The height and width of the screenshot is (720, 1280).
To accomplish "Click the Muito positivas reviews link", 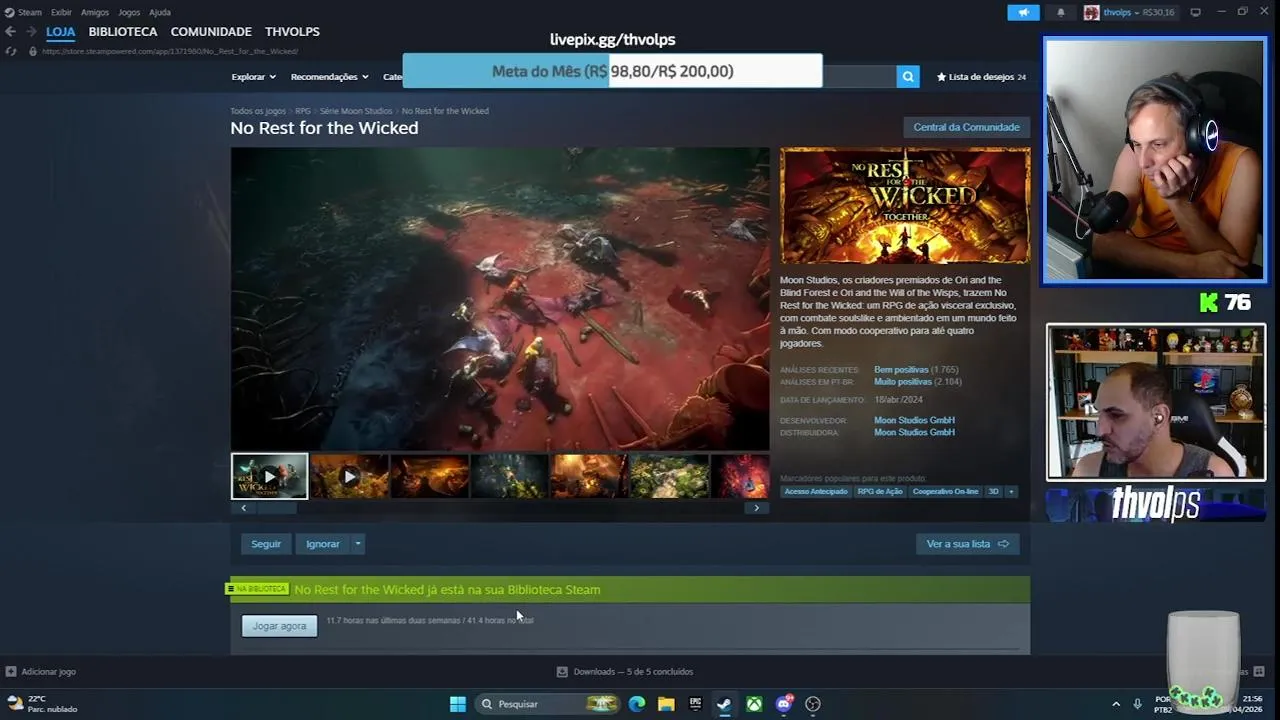I will (903, 382).
